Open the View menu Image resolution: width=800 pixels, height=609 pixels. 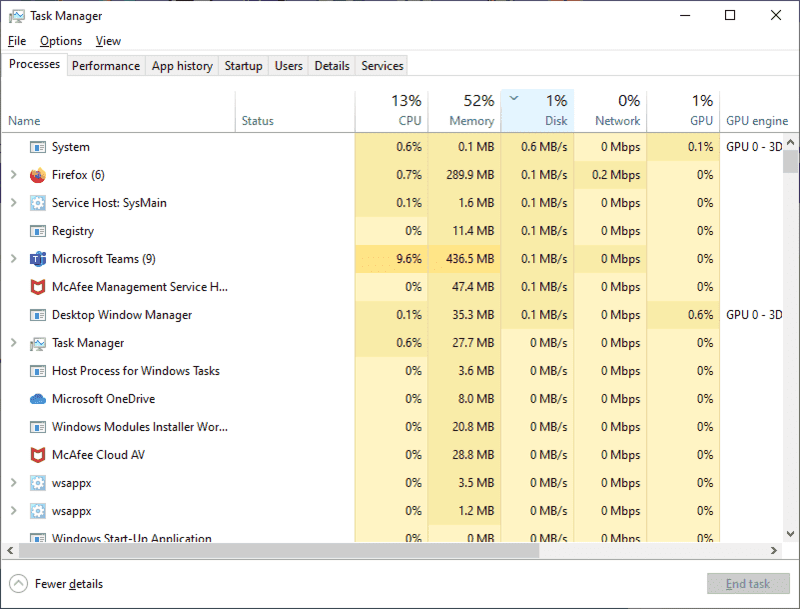click(x=108, y=41)
